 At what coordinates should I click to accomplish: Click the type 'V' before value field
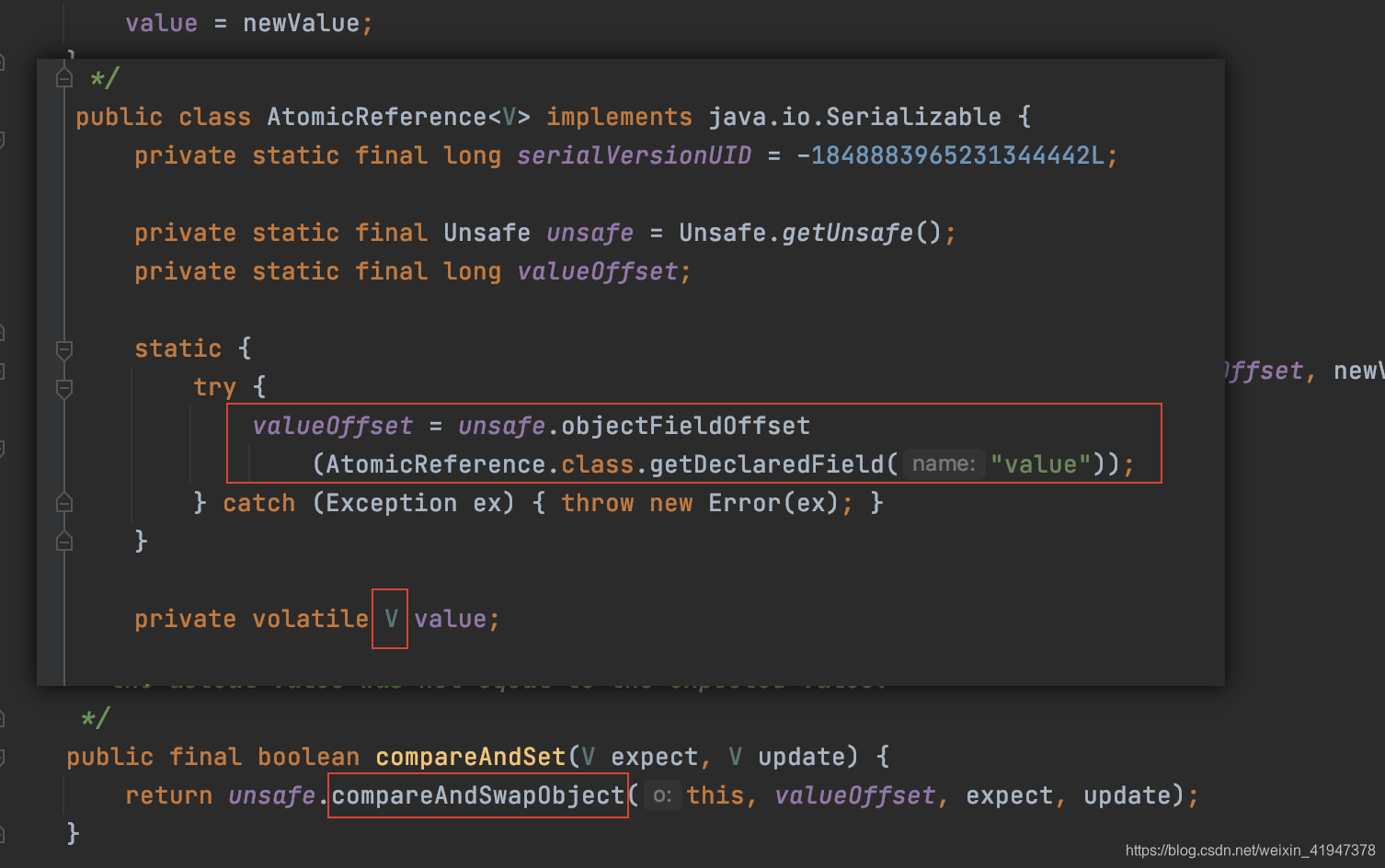point(391,619)
